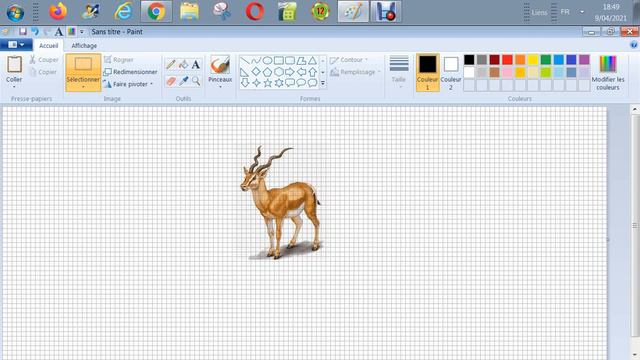
Task: Open Paint help question mark icon
Action: (634, 45)
